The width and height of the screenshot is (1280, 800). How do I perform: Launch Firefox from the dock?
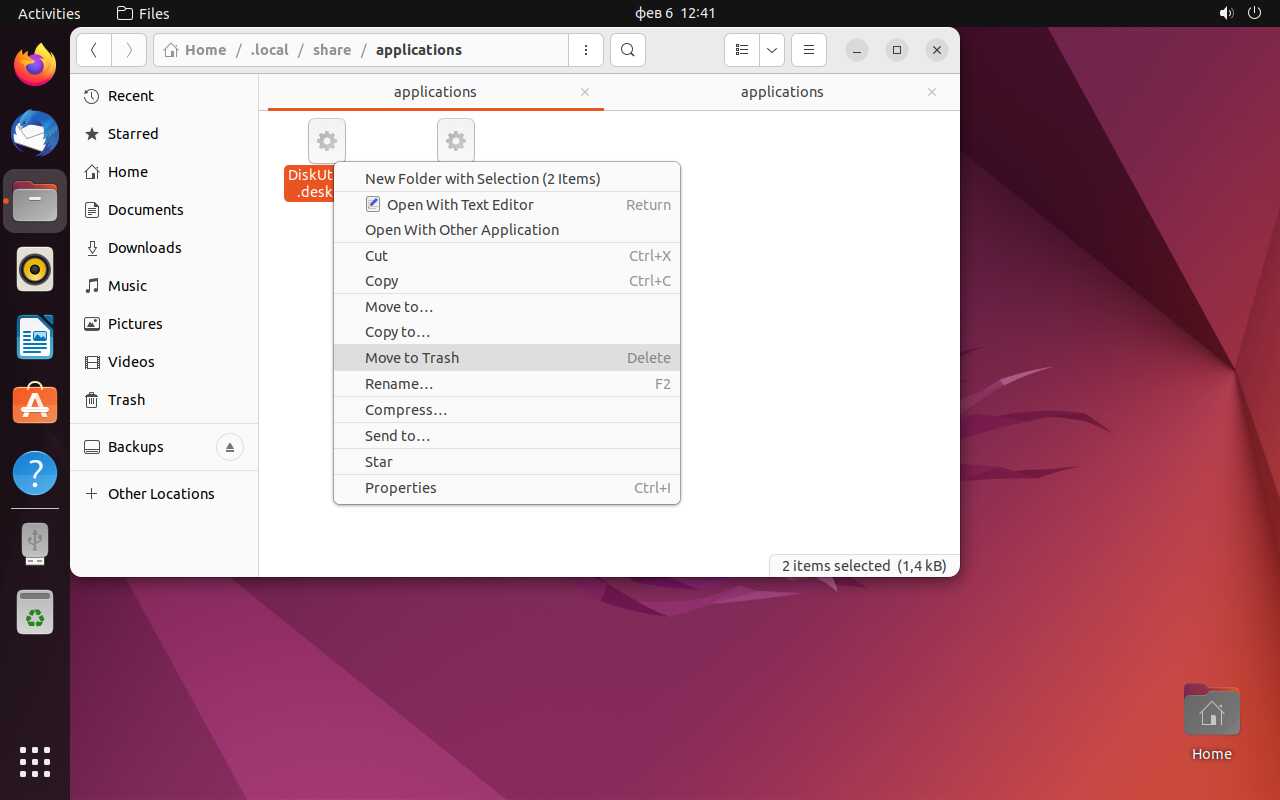point(35,66)
